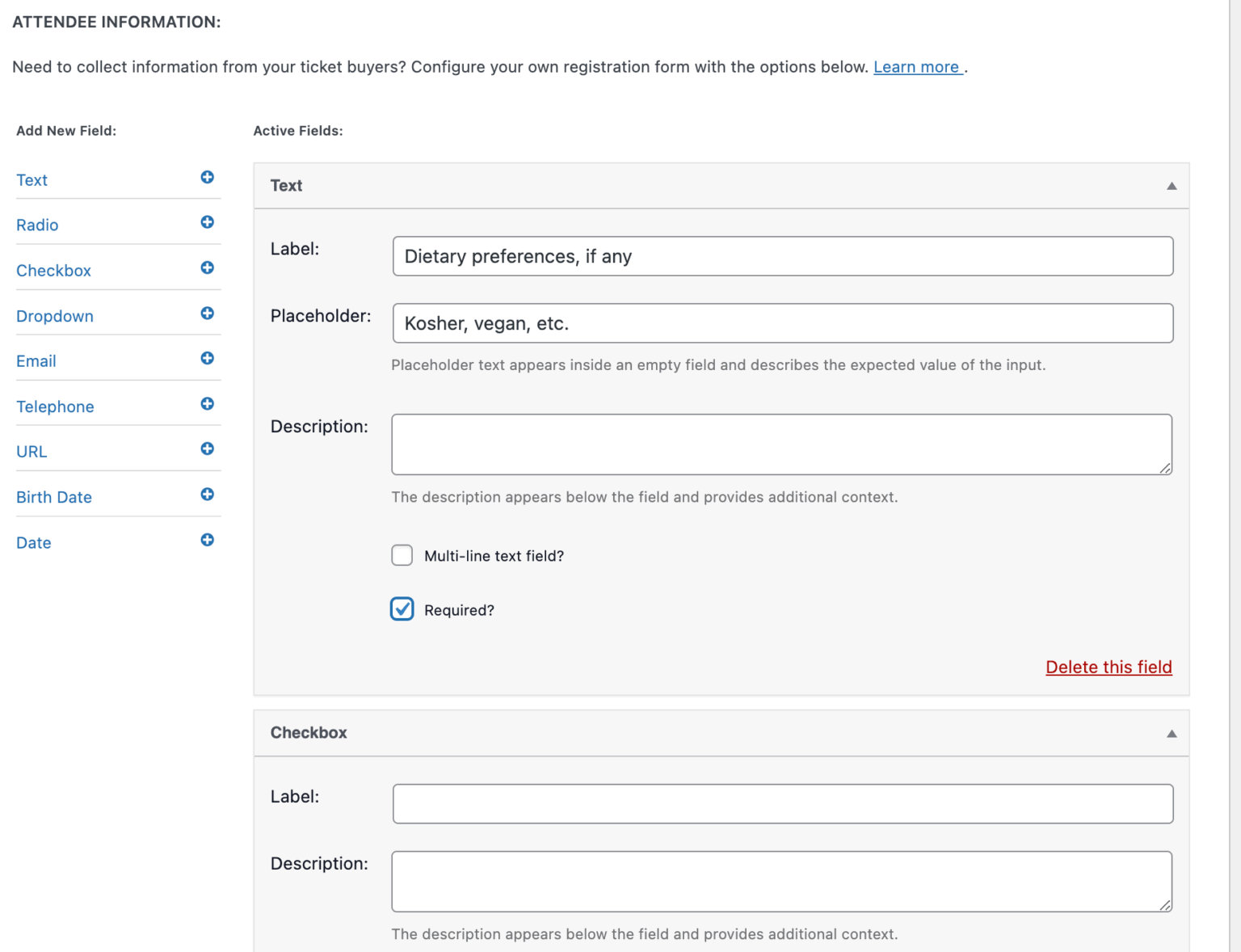This screenshot has width=1241, height=952.
Task: Delete the dietary preferences field
Action: pos(1108,667)
